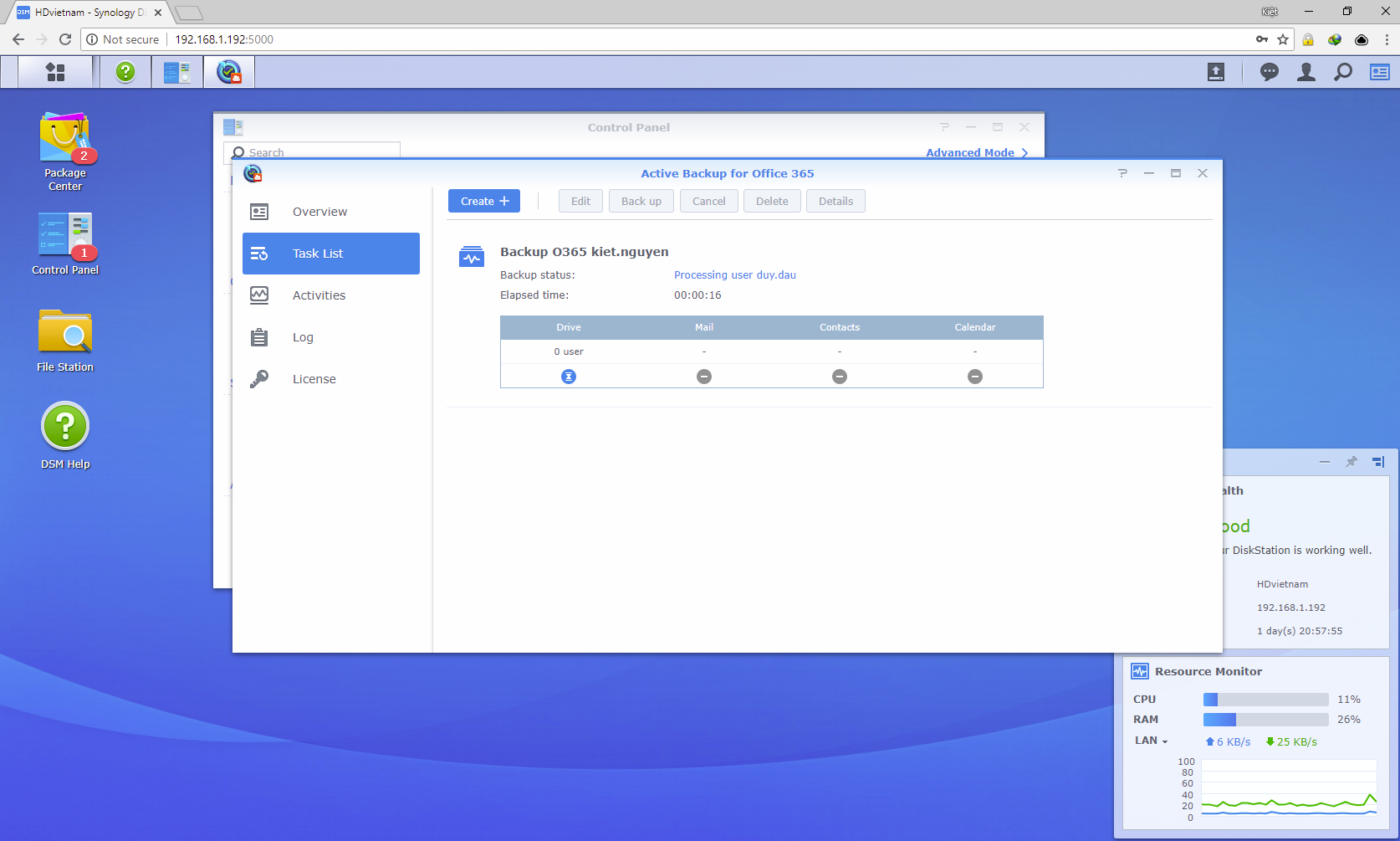
Task: Click the RAM usage bar
Action: tap(1265, 720)
